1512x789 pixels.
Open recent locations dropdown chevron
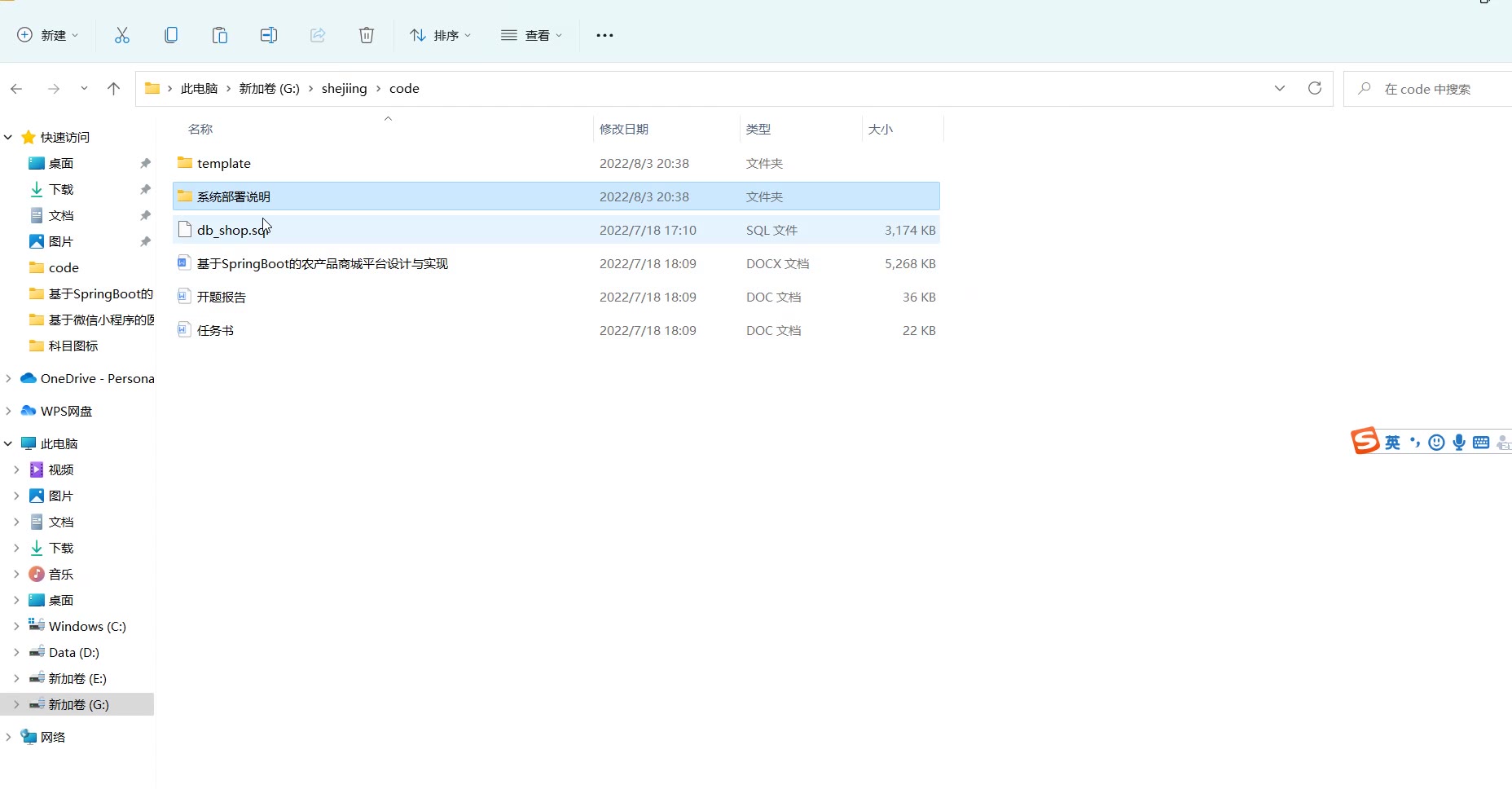pos(84,89)
